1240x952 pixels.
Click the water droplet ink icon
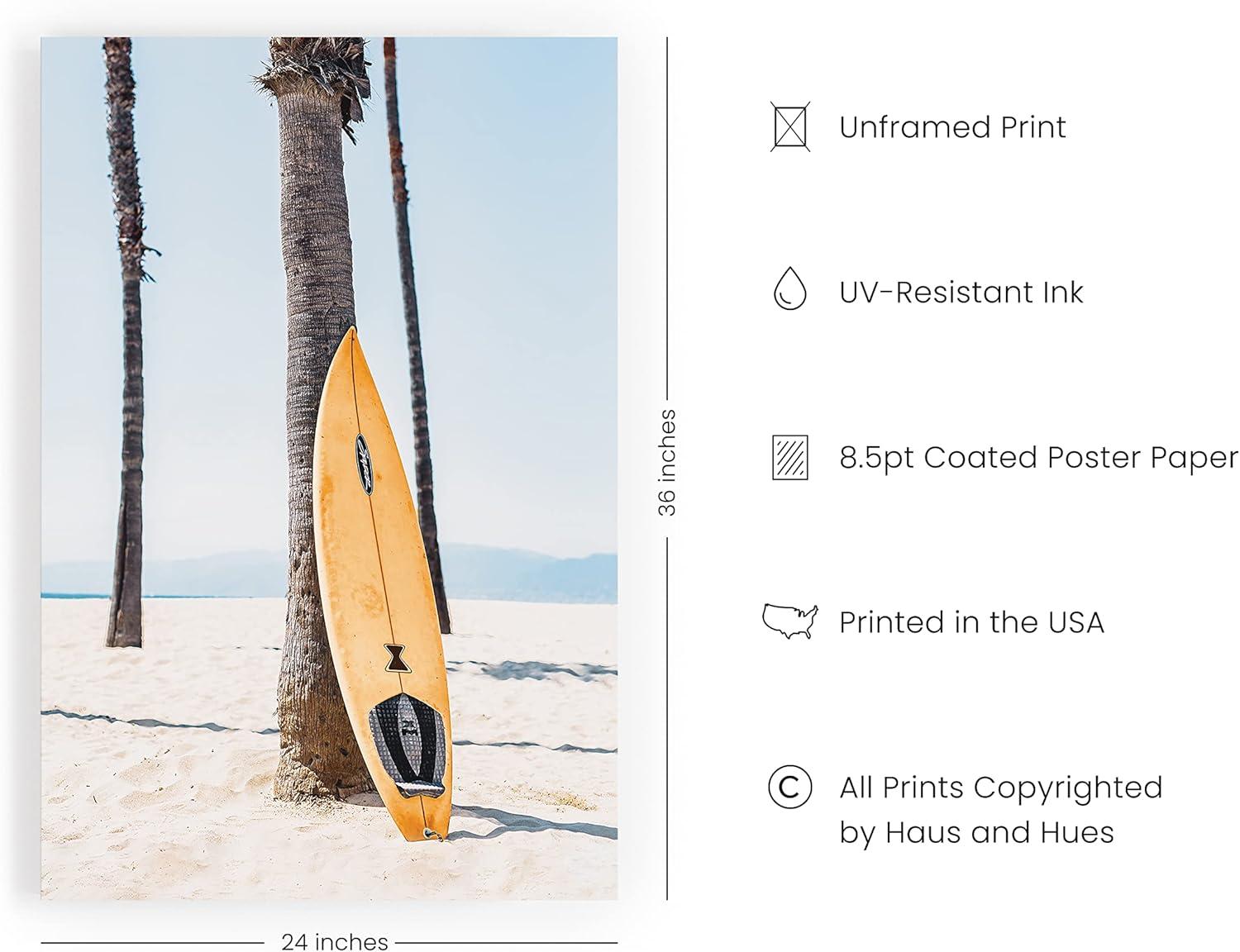click(x=789, y=288)
